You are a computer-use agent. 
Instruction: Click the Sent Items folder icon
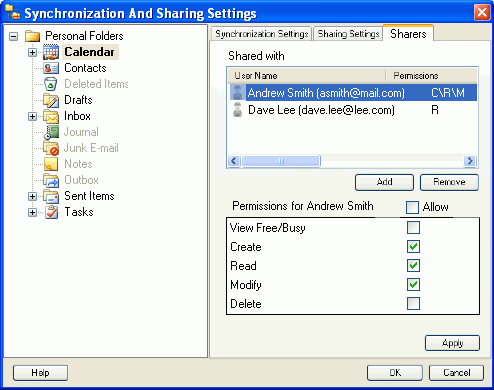(51, 196)
